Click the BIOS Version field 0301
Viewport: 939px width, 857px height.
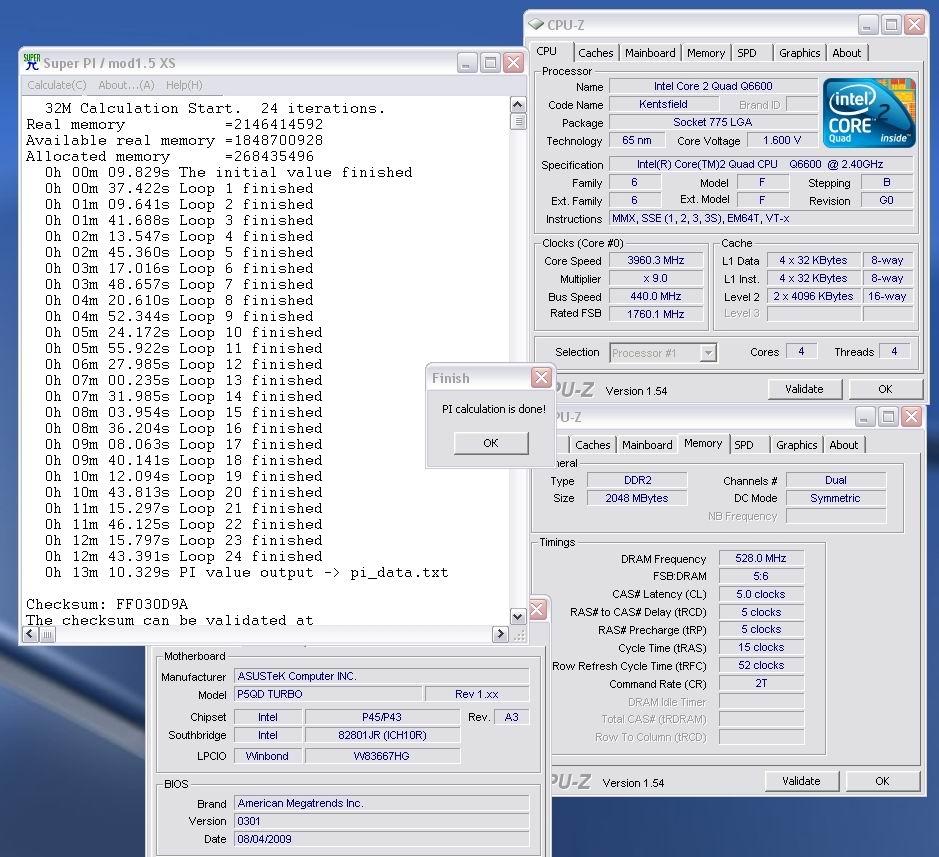tap(381, 821)
